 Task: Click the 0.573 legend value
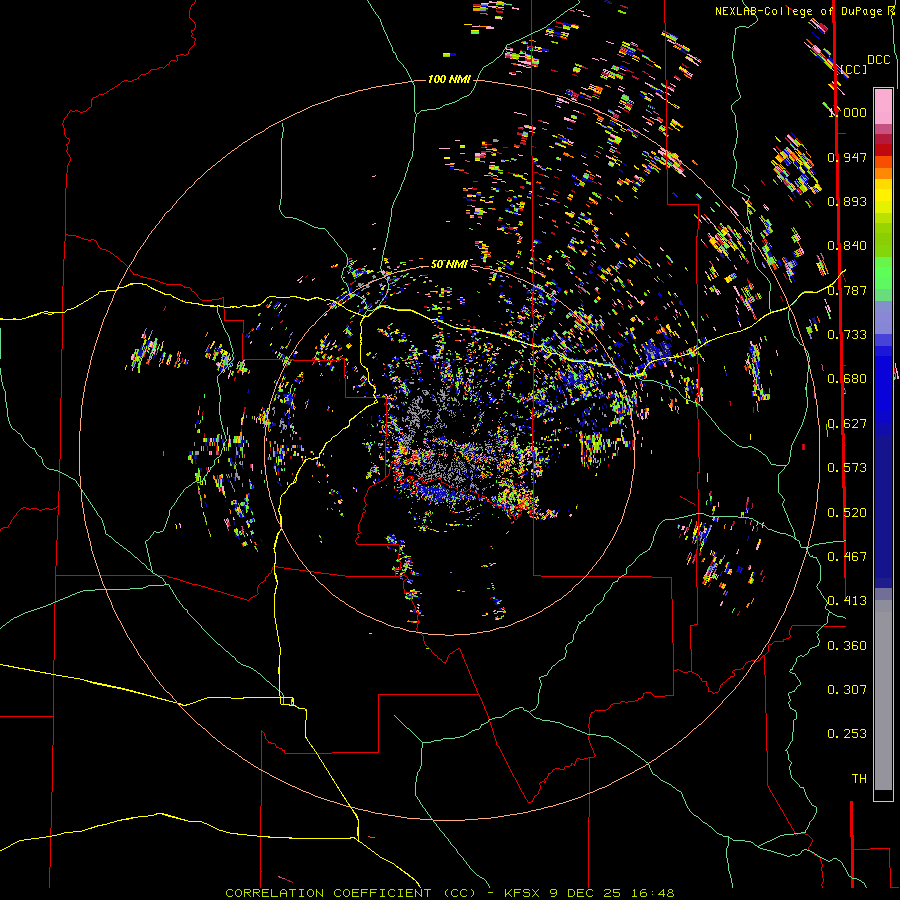(x=847, y=468)
